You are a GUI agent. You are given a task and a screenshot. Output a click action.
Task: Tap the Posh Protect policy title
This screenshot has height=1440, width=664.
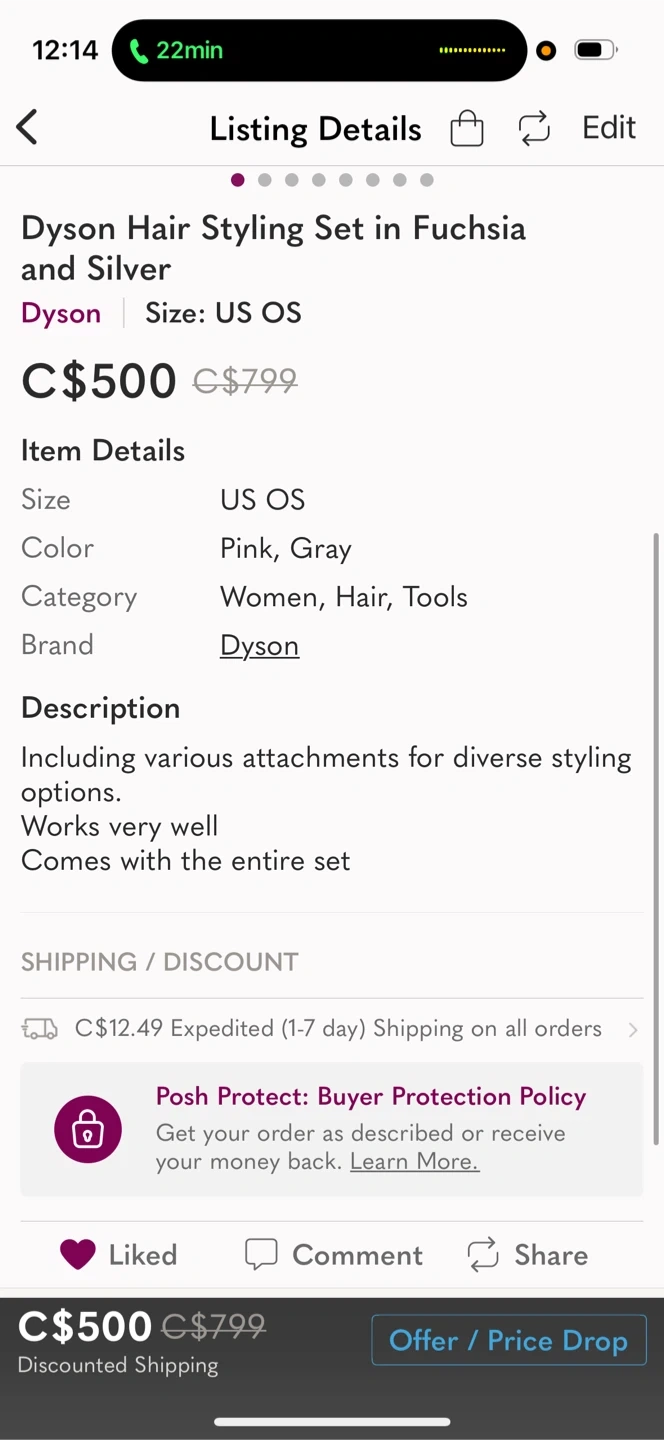(x=371, y=1096)
